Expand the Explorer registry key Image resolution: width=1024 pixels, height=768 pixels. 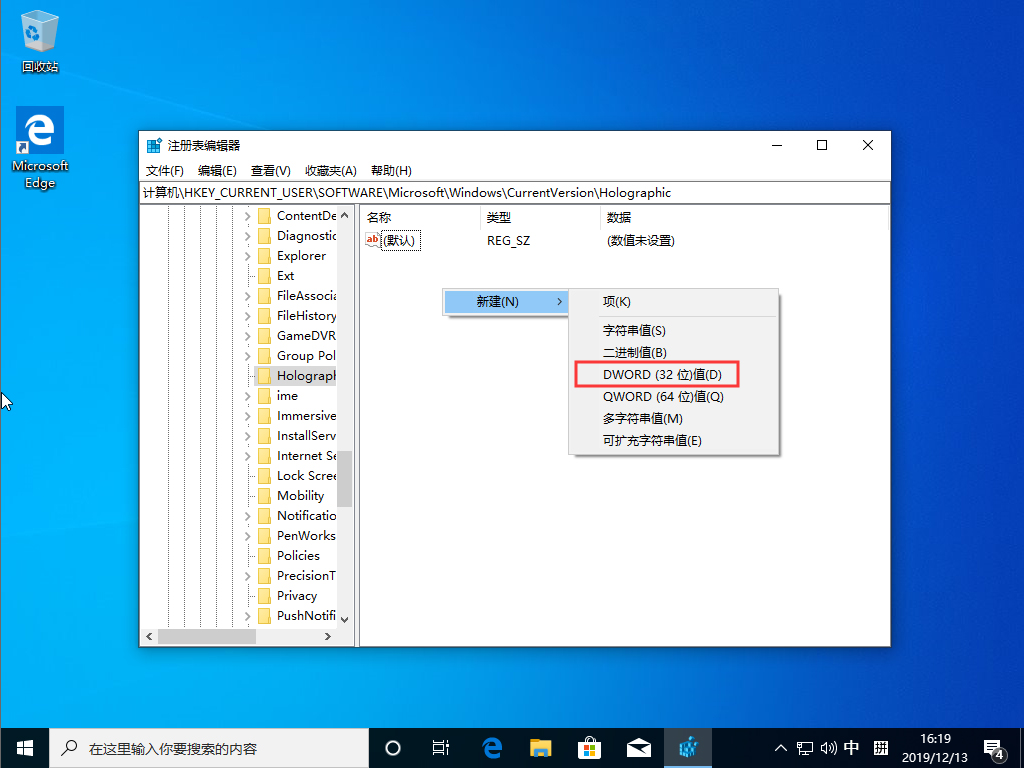point(248,255)
